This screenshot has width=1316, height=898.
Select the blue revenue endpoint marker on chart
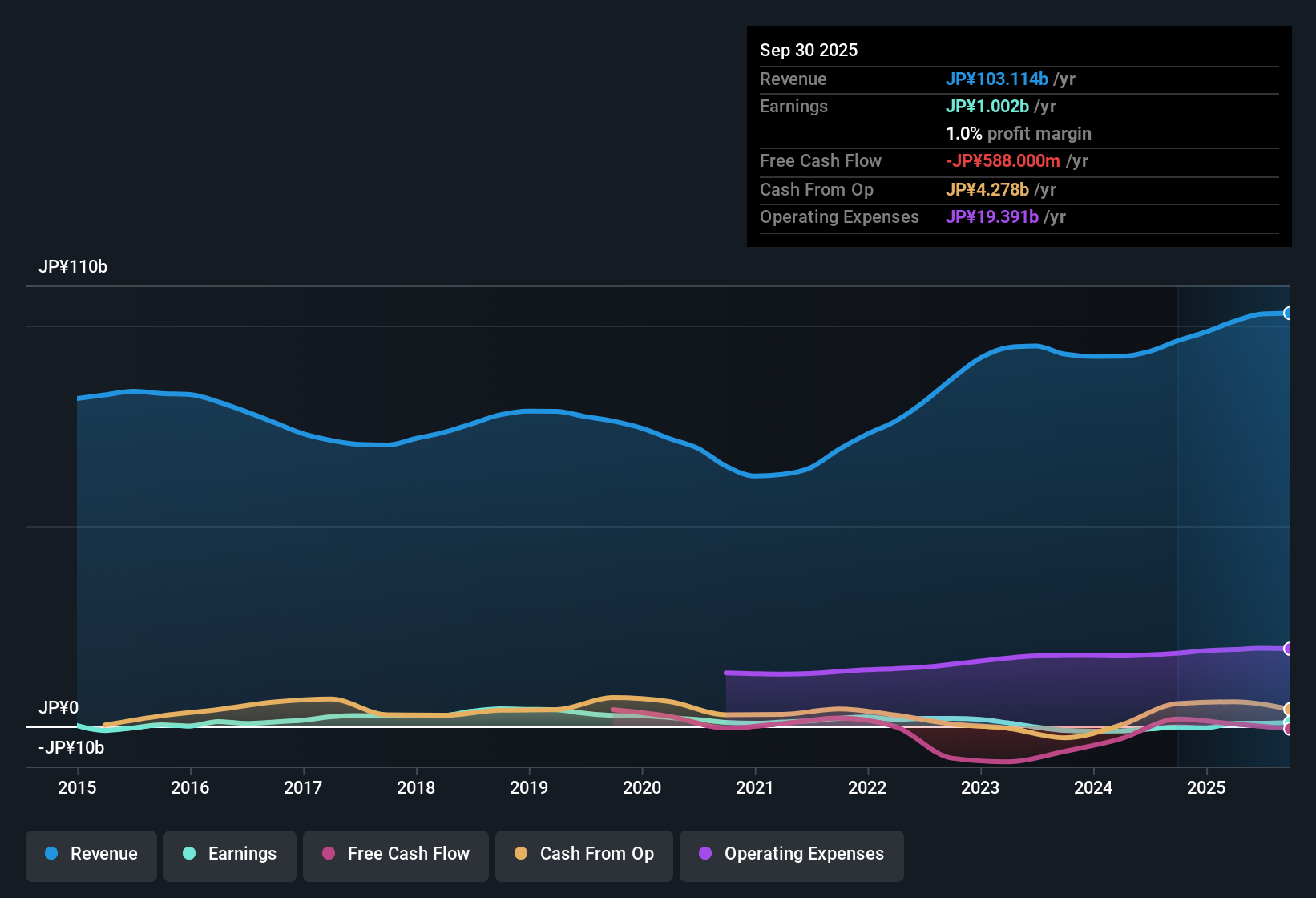click(x=1289, y=312)
